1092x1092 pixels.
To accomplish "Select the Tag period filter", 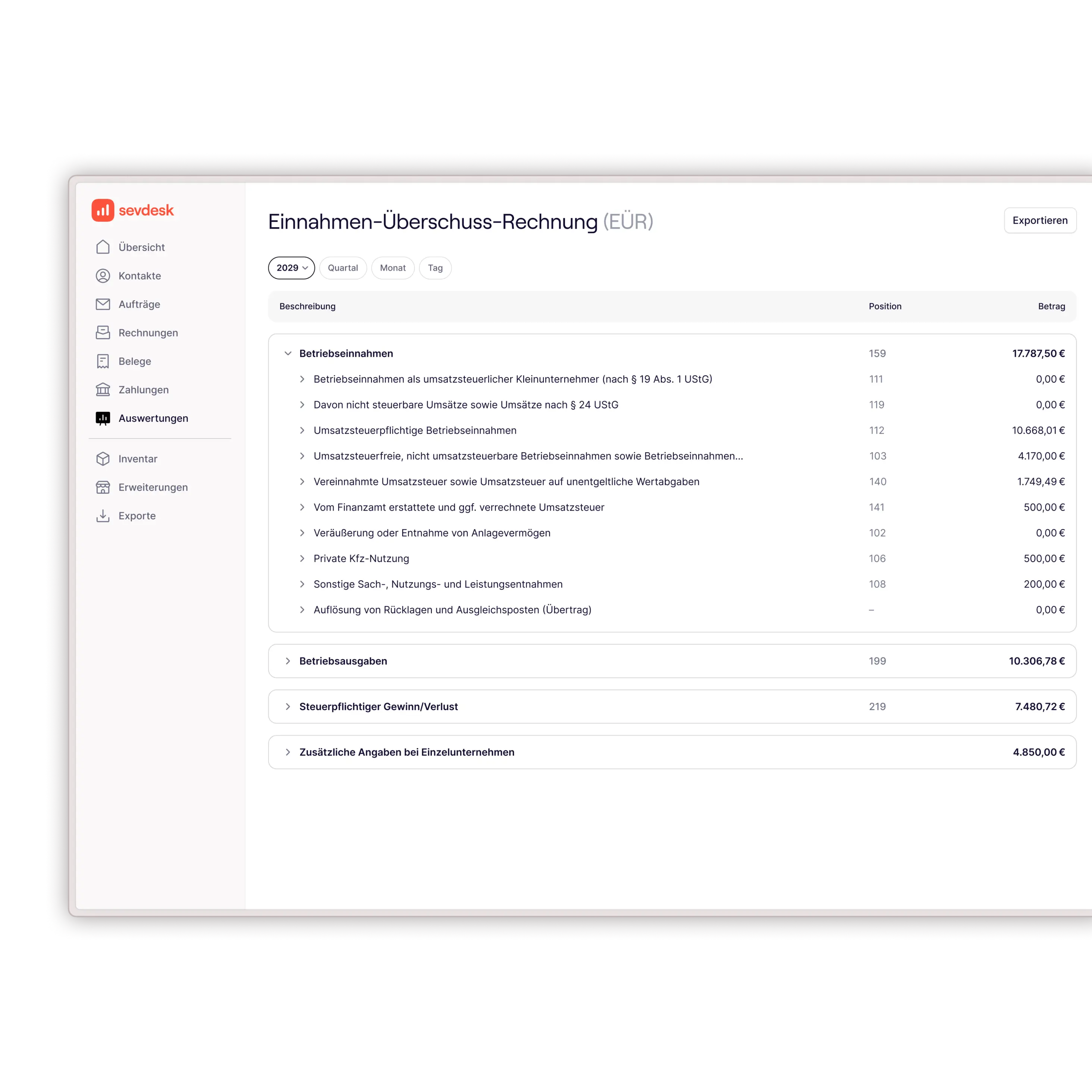I will click(435, 268).
